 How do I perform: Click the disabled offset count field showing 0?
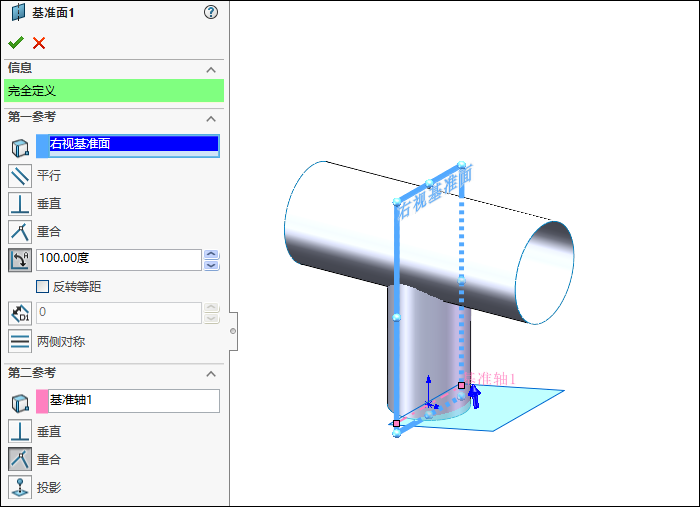tap(119, 313)
